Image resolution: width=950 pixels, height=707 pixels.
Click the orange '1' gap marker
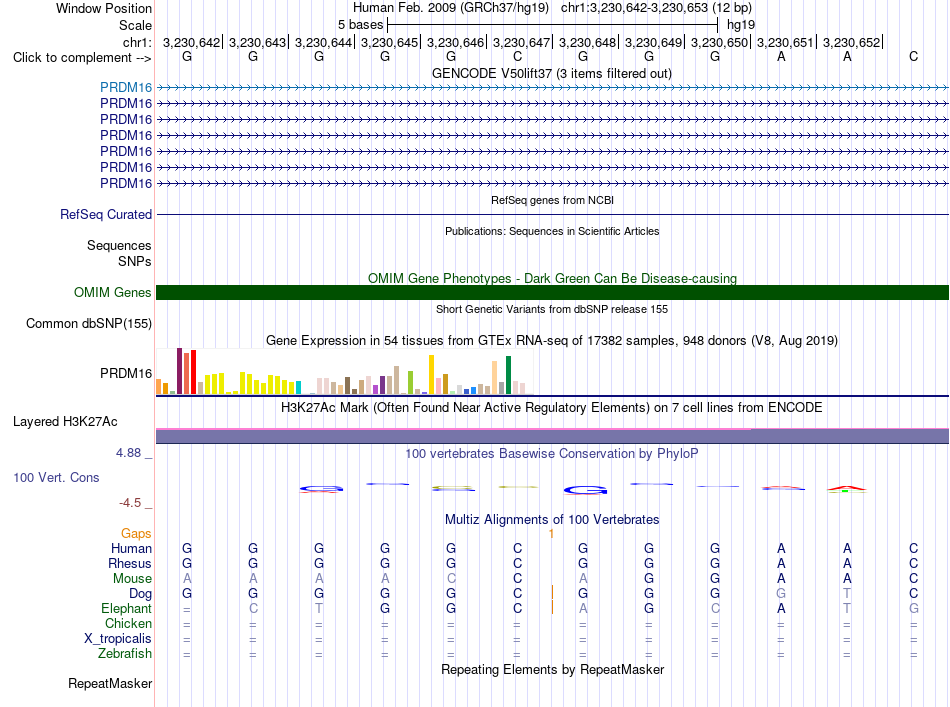pyautogui.click(x=551, y=534)
